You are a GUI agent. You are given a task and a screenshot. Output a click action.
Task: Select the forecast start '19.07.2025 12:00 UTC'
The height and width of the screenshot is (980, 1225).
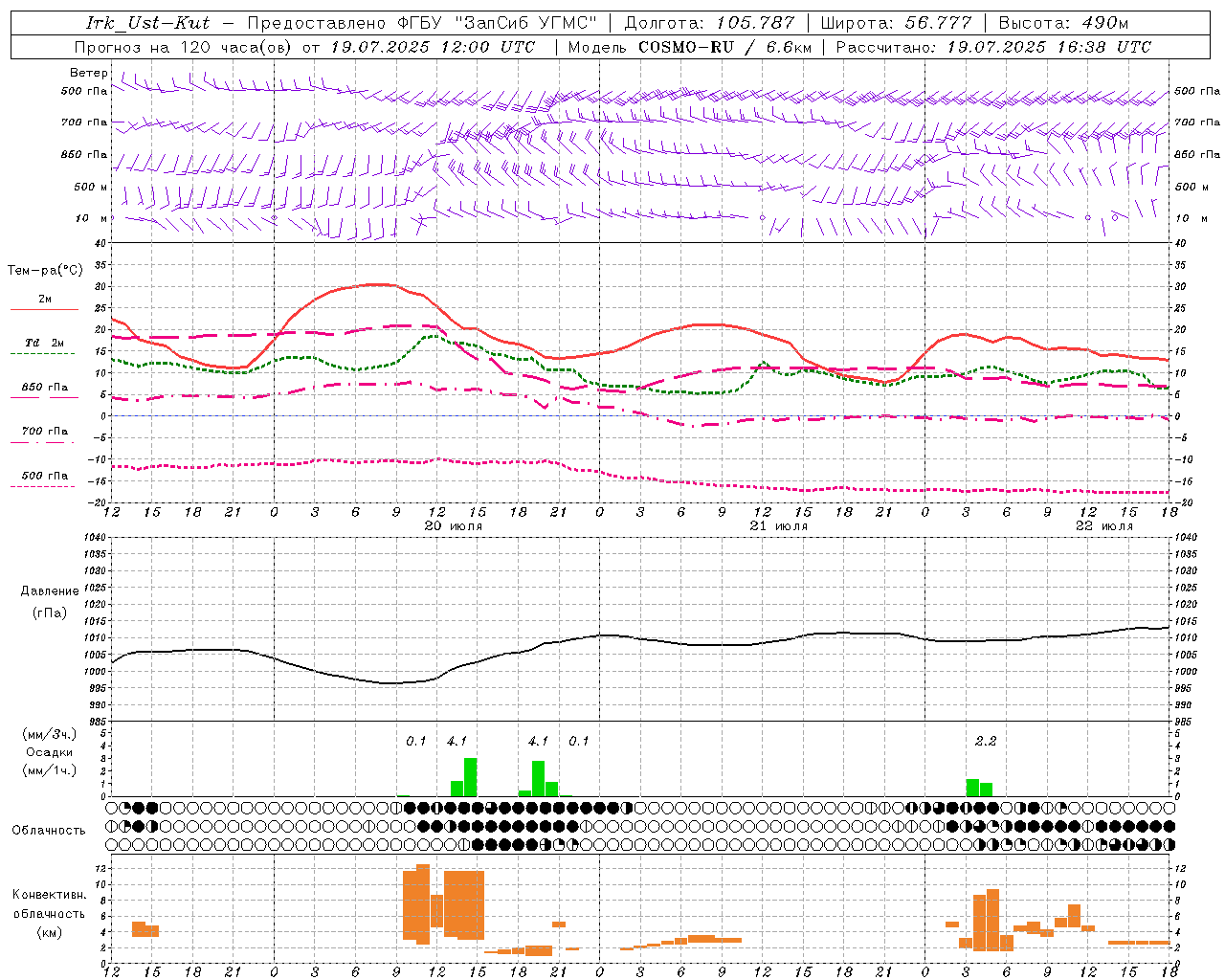tap(434, 47)
